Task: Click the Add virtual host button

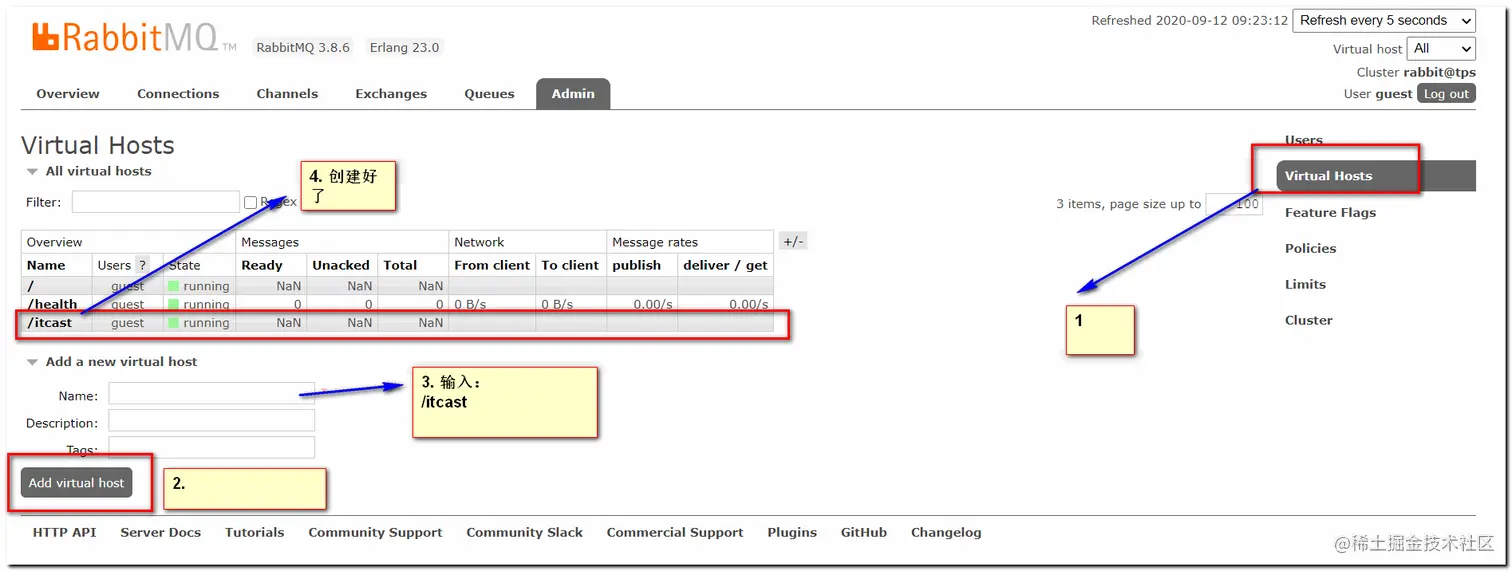Action: [x=76, y=483]
